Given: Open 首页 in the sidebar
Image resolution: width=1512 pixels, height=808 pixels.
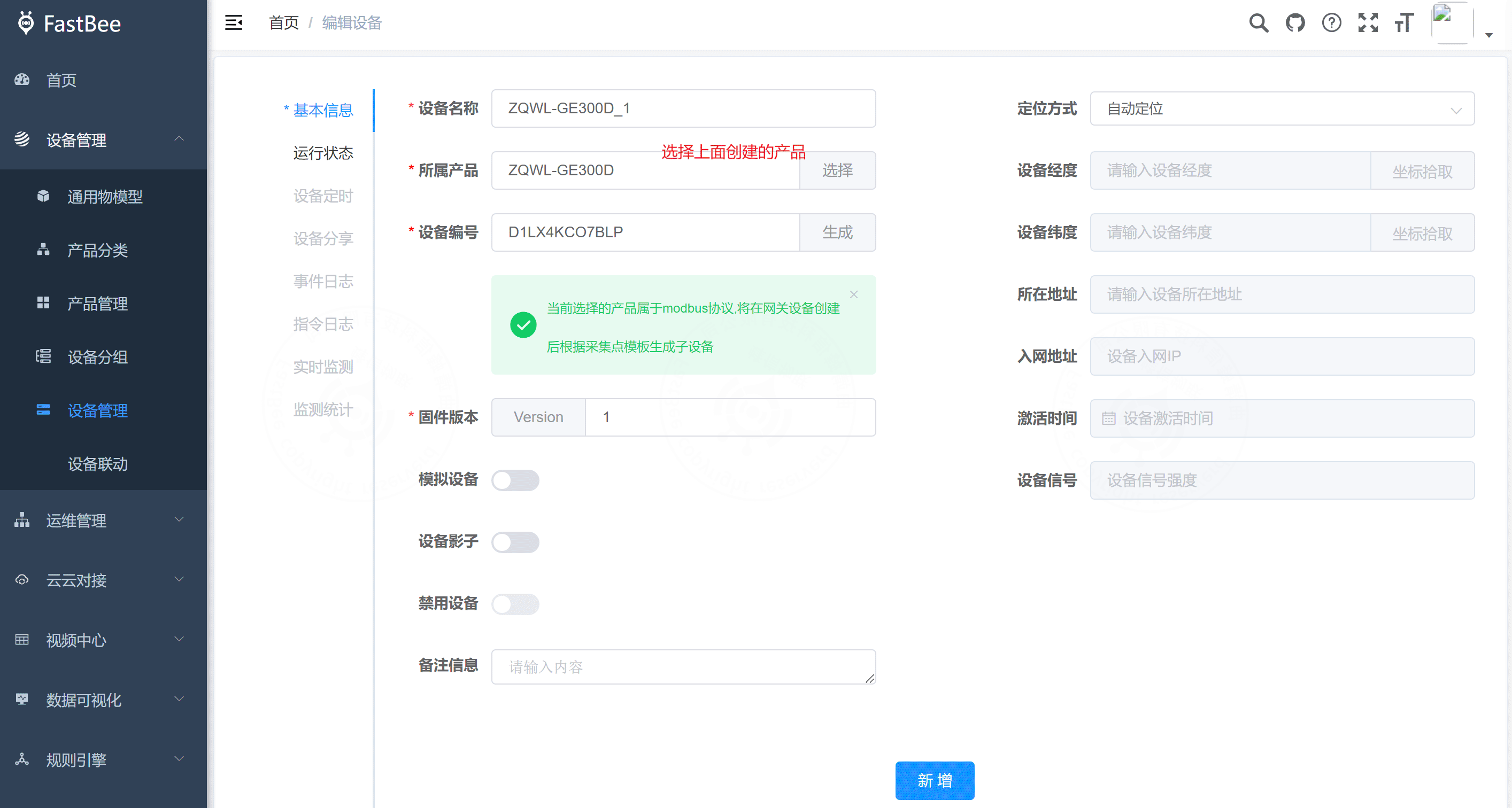Looking at the screenshot, I should pos(61,80).
